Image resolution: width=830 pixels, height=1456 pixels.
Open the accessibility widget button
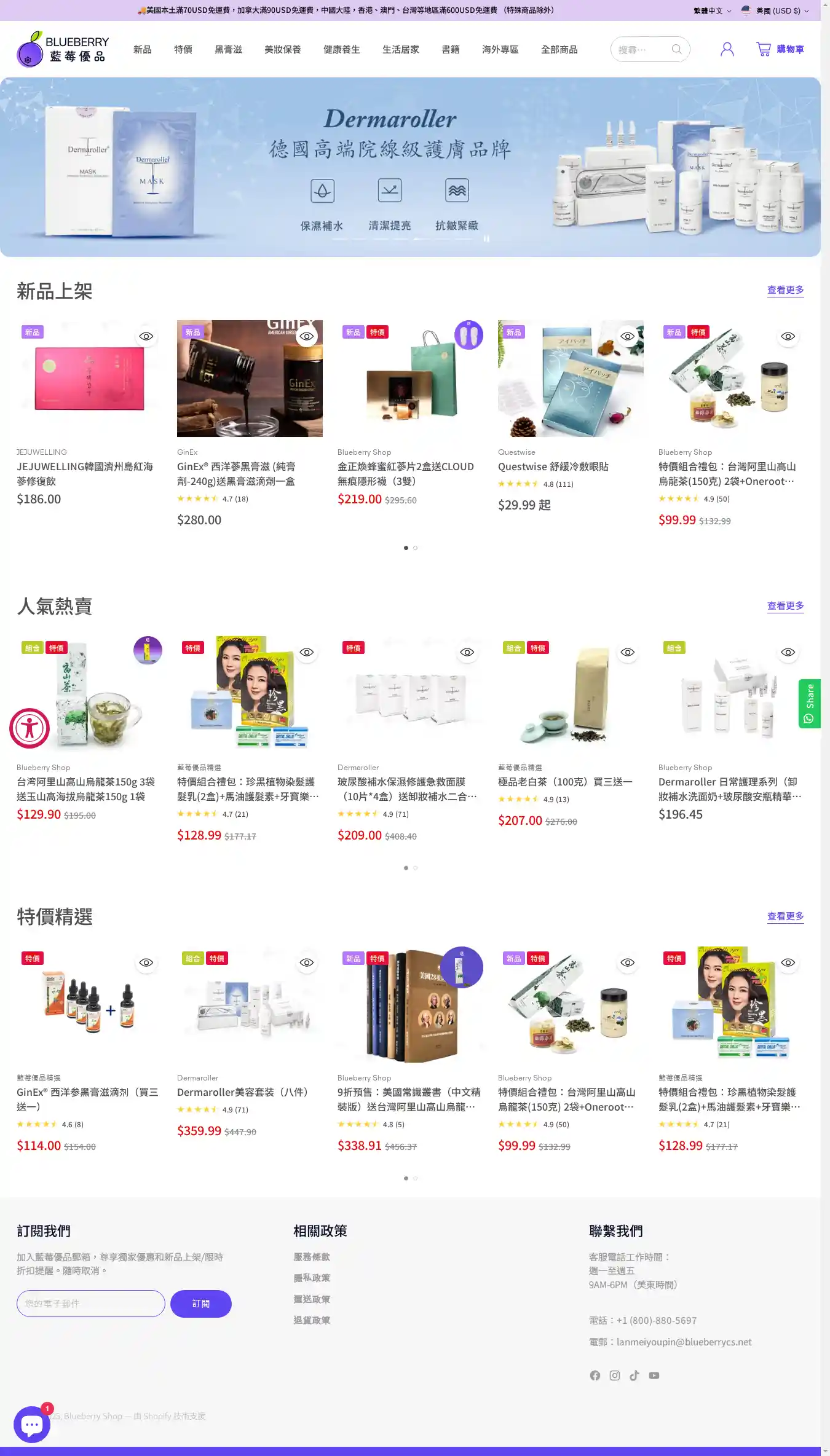pos(30,728)
